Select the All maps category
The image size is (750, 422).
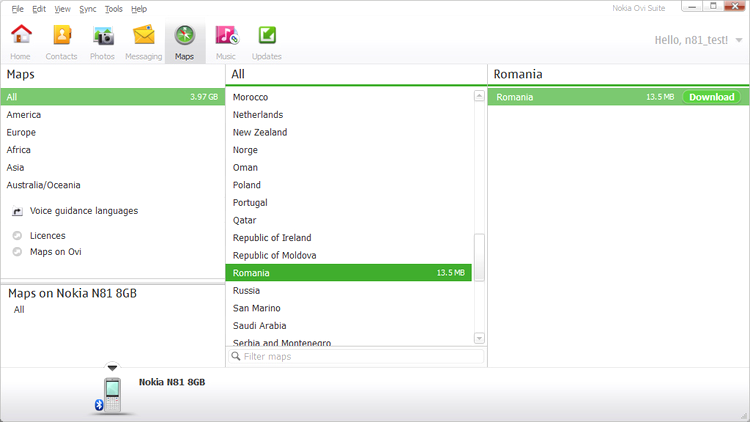[x=113, y=97]
